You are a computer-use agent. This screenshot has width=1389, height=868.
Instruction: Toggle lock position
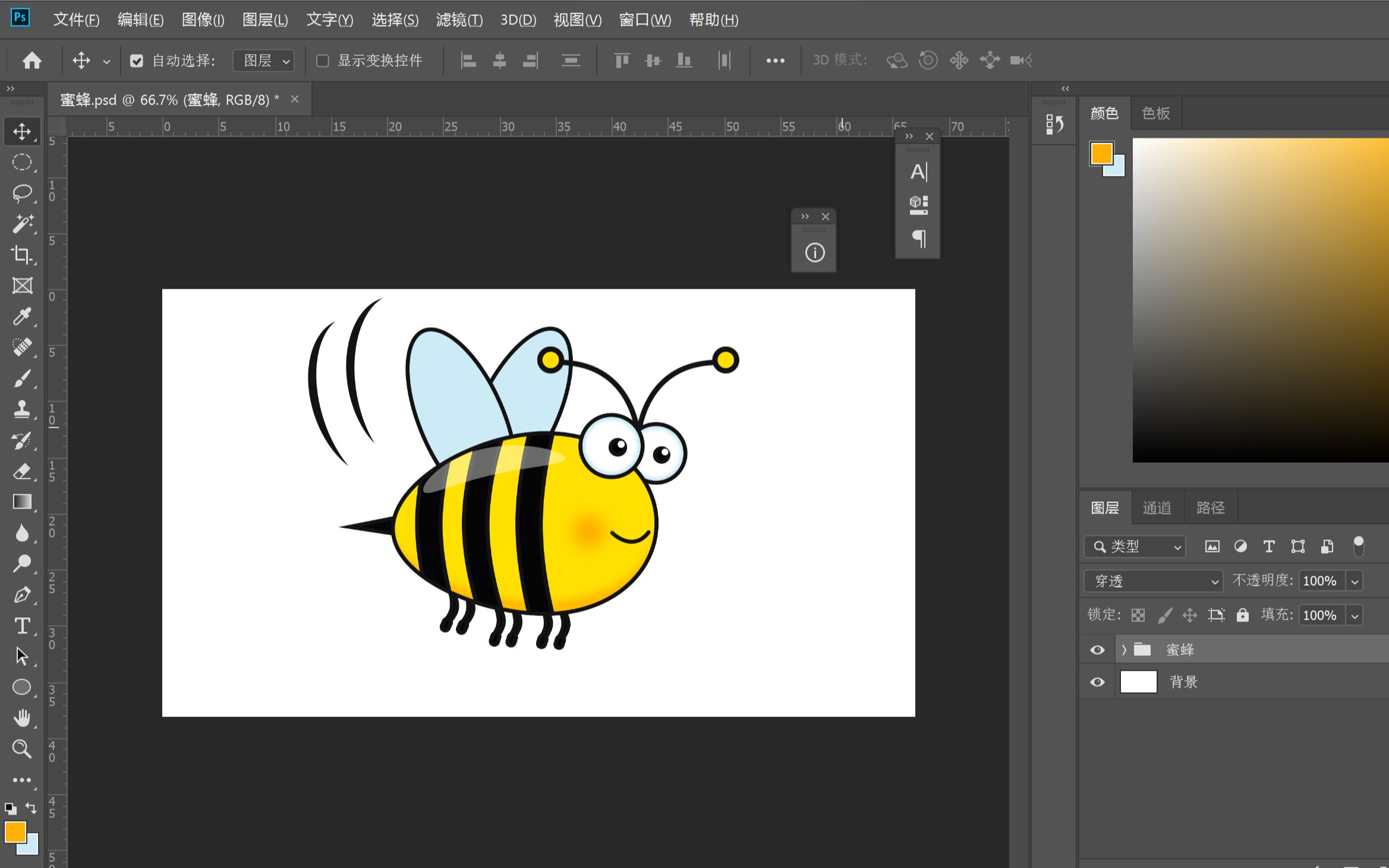pos(1190,615)
